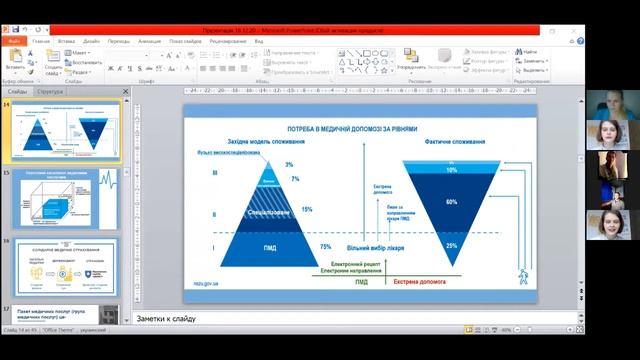Open the Заменить replace dropdown
This screenshot has height=360, width=640.
531,61
